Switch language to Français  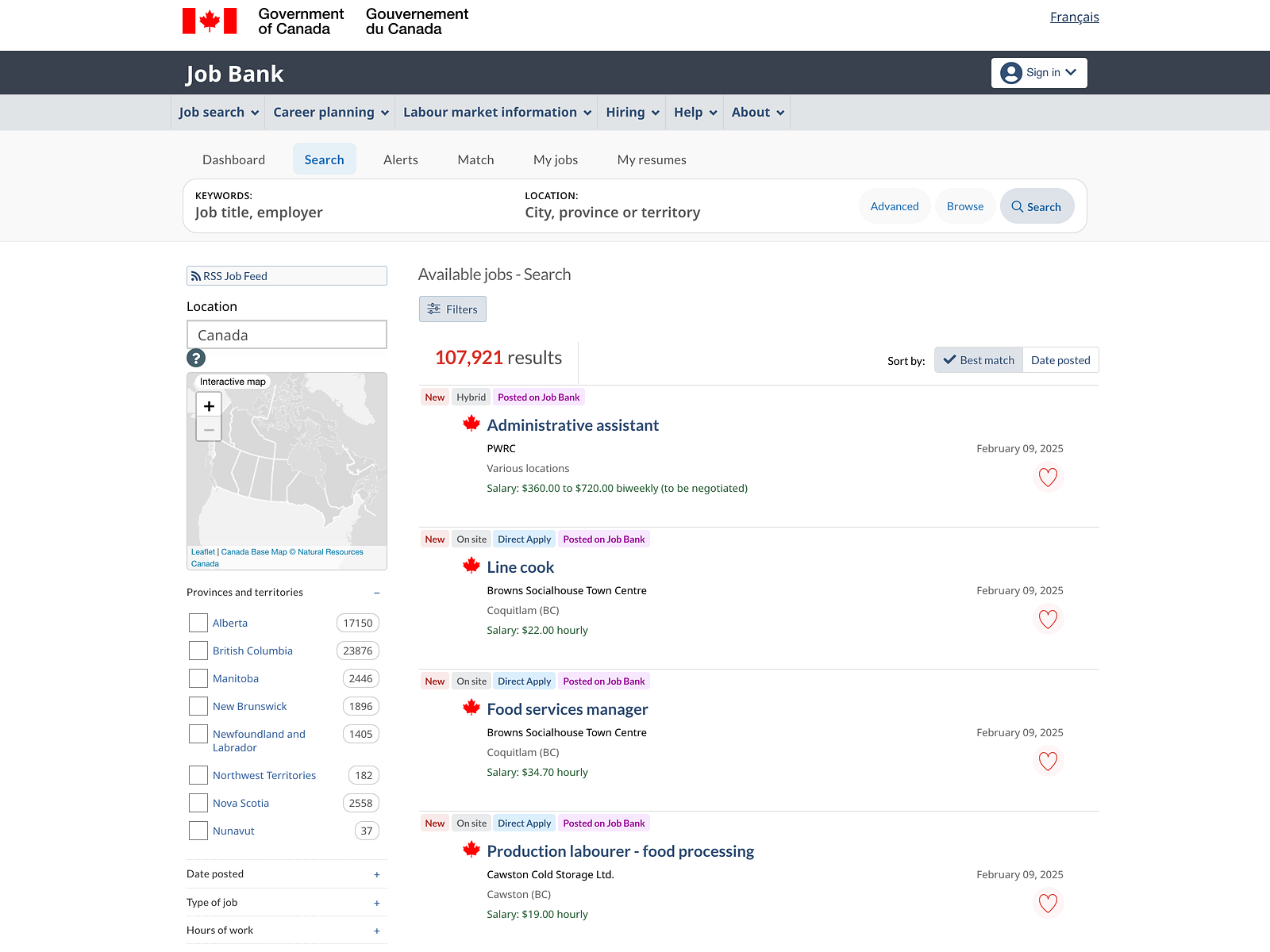tap(1075, 17)
